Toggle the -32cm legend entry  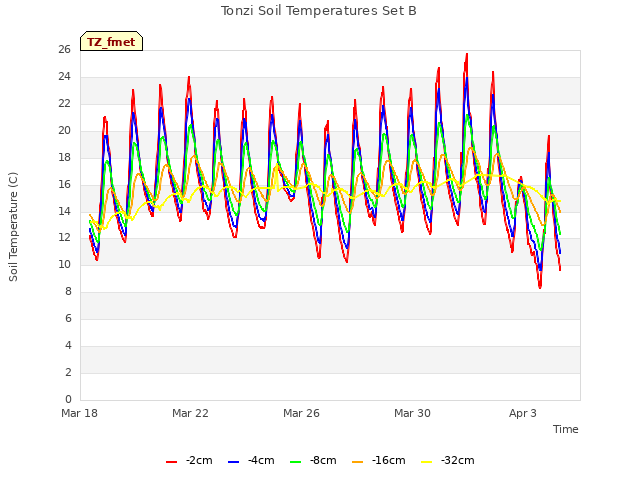(447, 461)
